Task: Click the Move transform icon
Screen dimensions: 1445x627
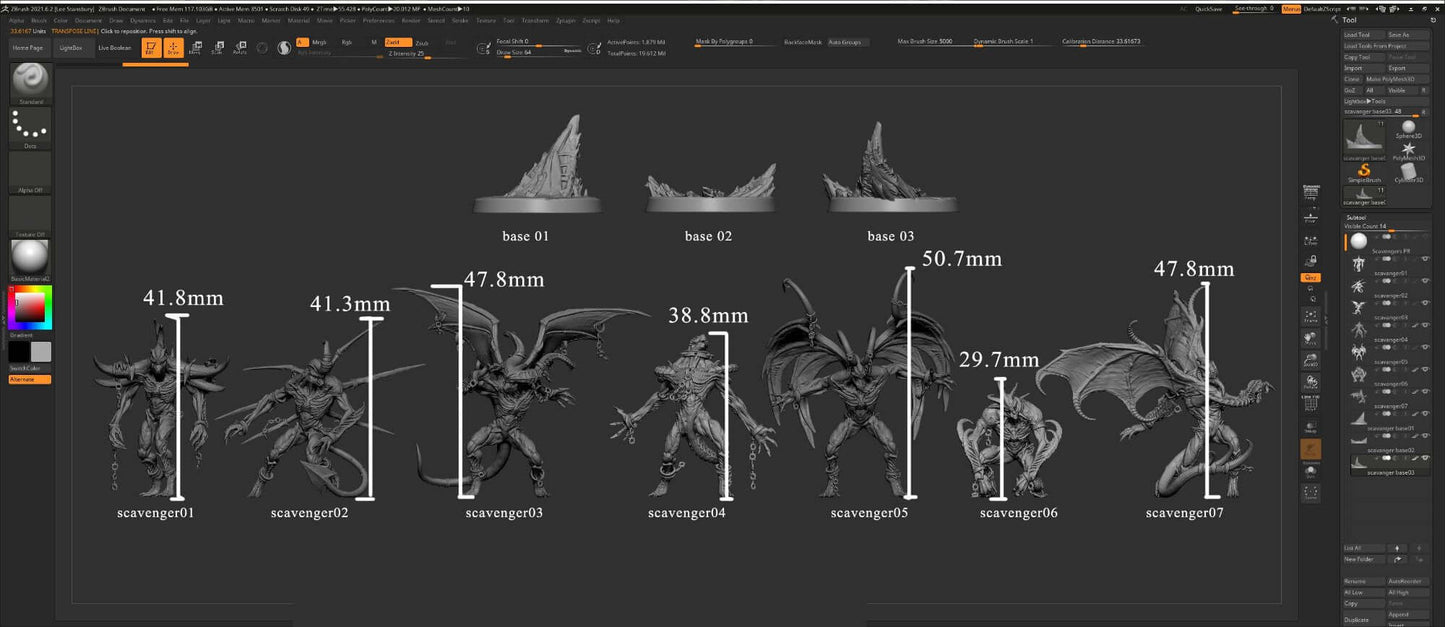Action: click(x=195, y=47)
